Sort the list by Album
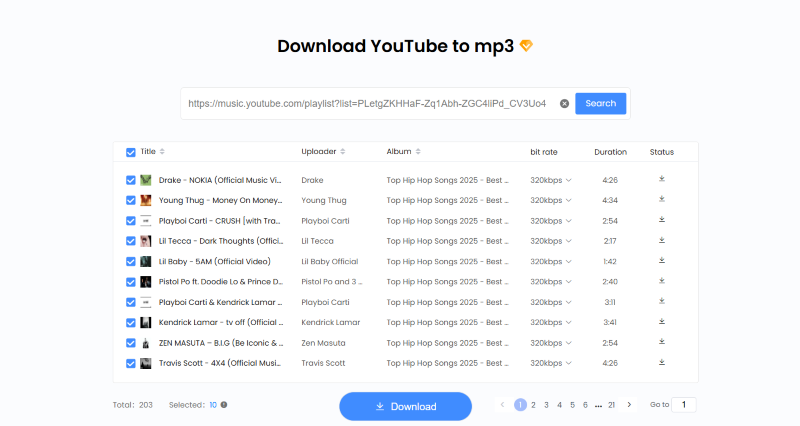Screen dimensions: 800x426 [x=418, y=152]
